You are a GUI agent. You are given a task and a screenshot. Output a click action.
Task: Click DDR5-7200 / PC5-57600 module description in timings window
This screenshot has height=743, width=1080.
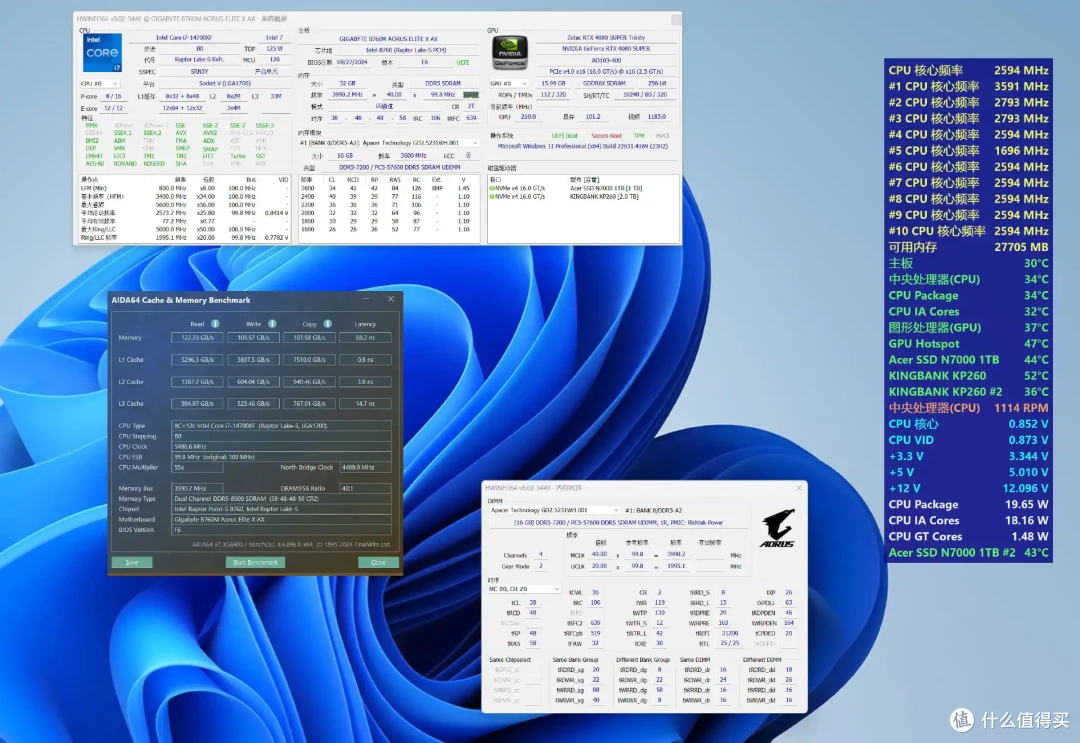point(618,523)
